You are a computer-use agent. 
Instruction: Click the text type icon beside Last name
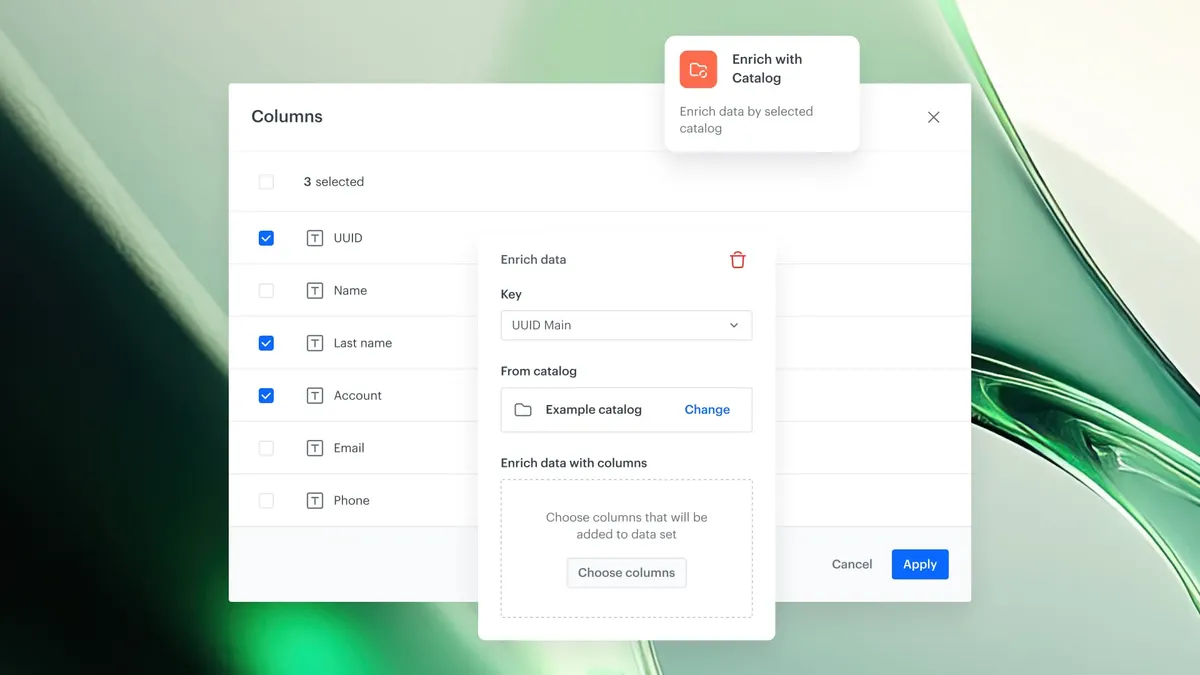pos(313,342)
